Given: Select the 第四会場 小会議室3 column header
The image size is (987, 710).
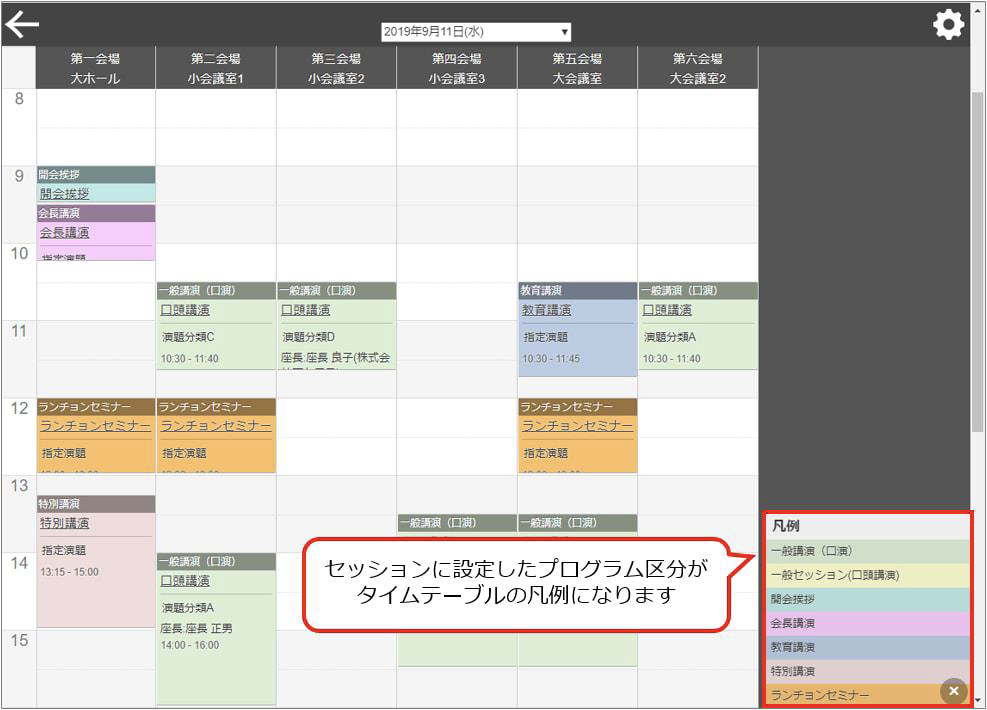Looking at the screenshot, I should [457, 68].
